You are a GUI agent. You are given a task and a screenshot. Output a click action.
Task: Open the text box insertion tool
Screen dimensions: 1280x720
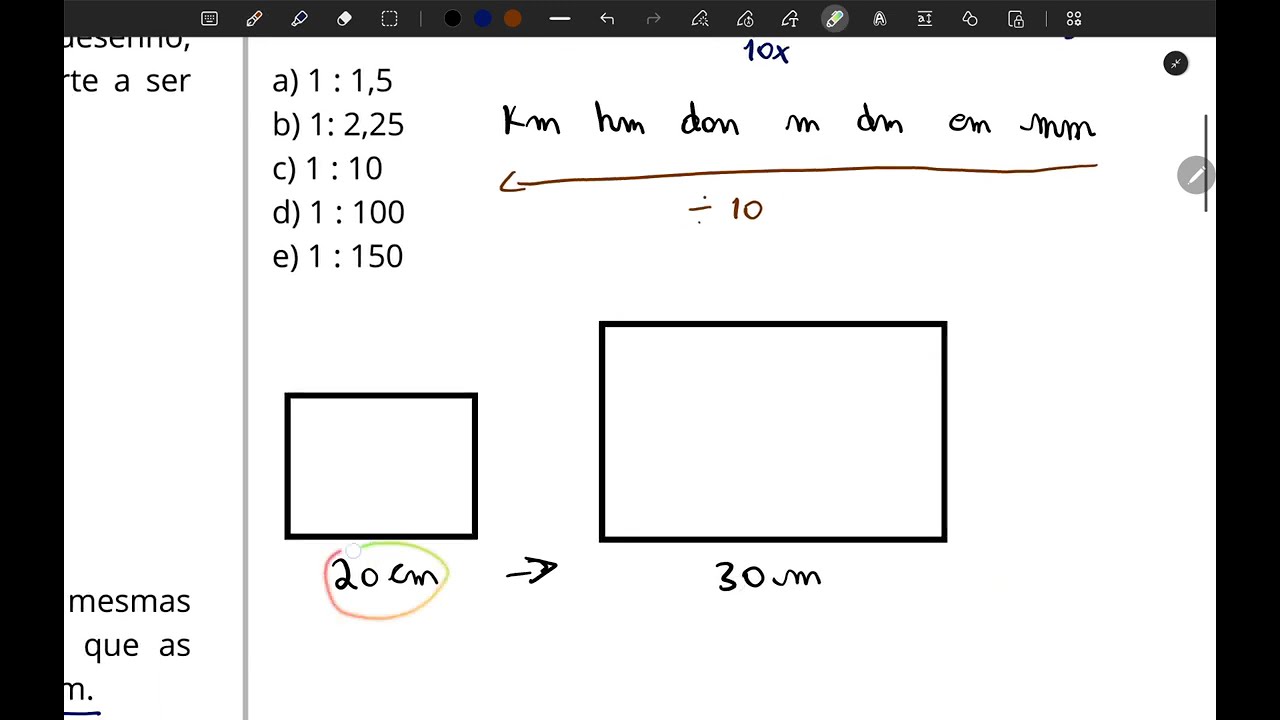925,19
